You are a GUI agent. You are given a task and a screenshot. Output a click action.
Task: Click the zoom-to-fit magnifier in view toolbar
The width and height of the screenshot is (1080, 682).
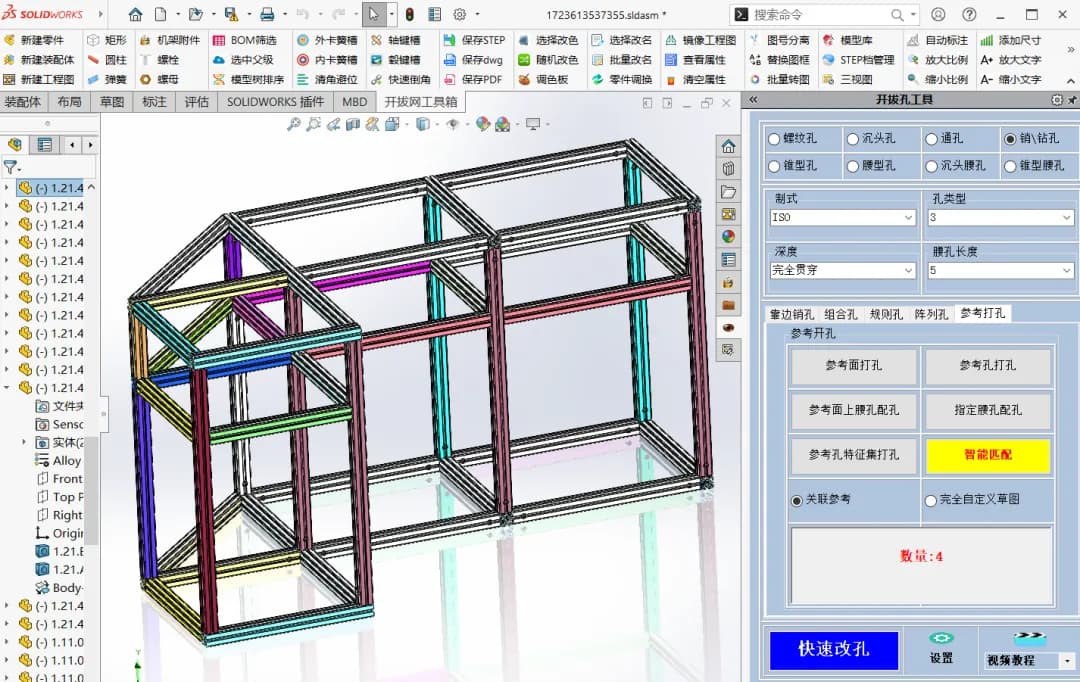(293, 124)
